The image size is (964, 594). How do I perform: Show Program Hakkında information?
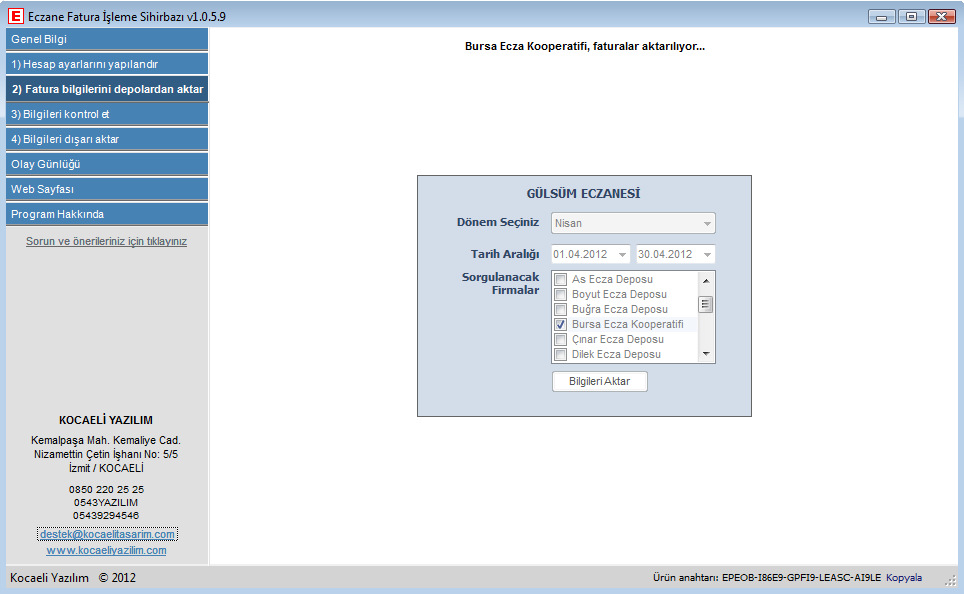[x=107, y=214]
